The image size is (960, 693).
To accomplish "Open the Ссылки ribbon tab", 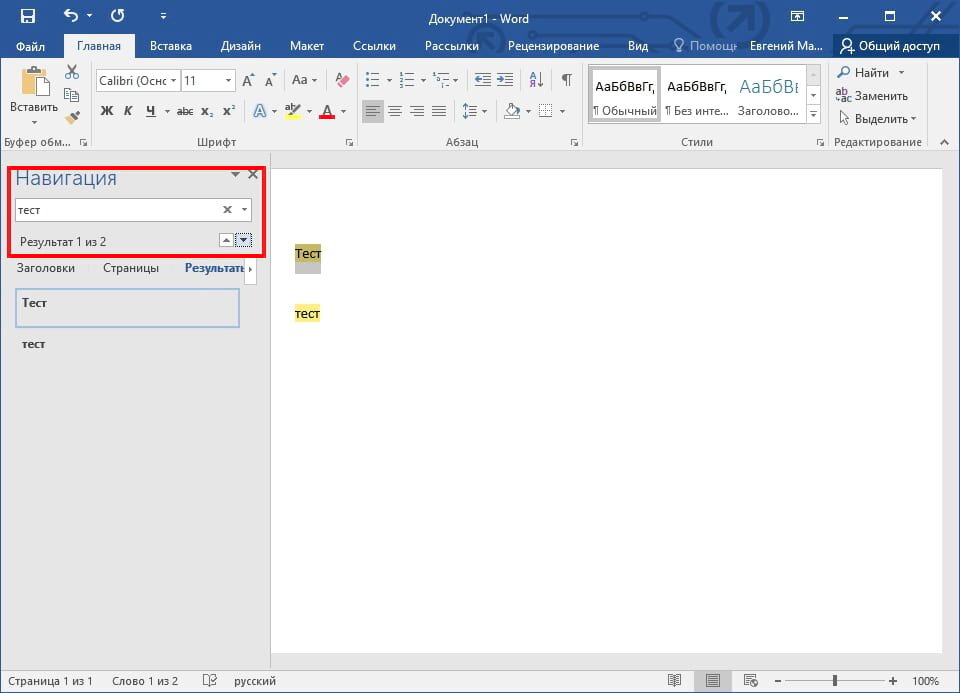I will coord(374,46).
